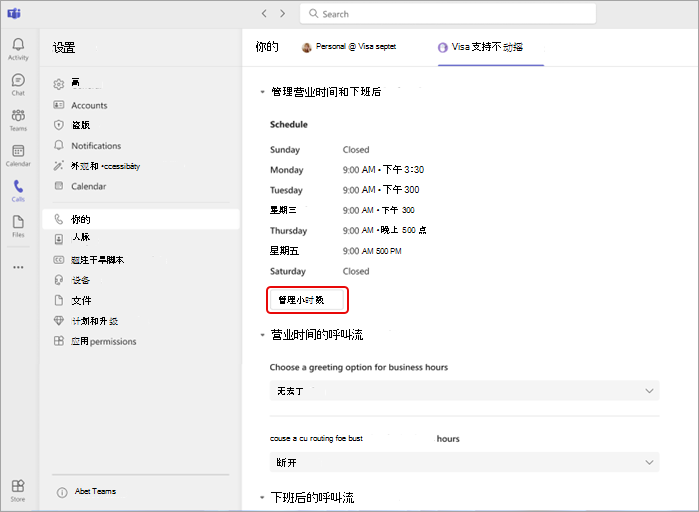Viewport: 699px width, 512px height.
Task: Select Calendar in settings list
Action: [x=89, y=186]
